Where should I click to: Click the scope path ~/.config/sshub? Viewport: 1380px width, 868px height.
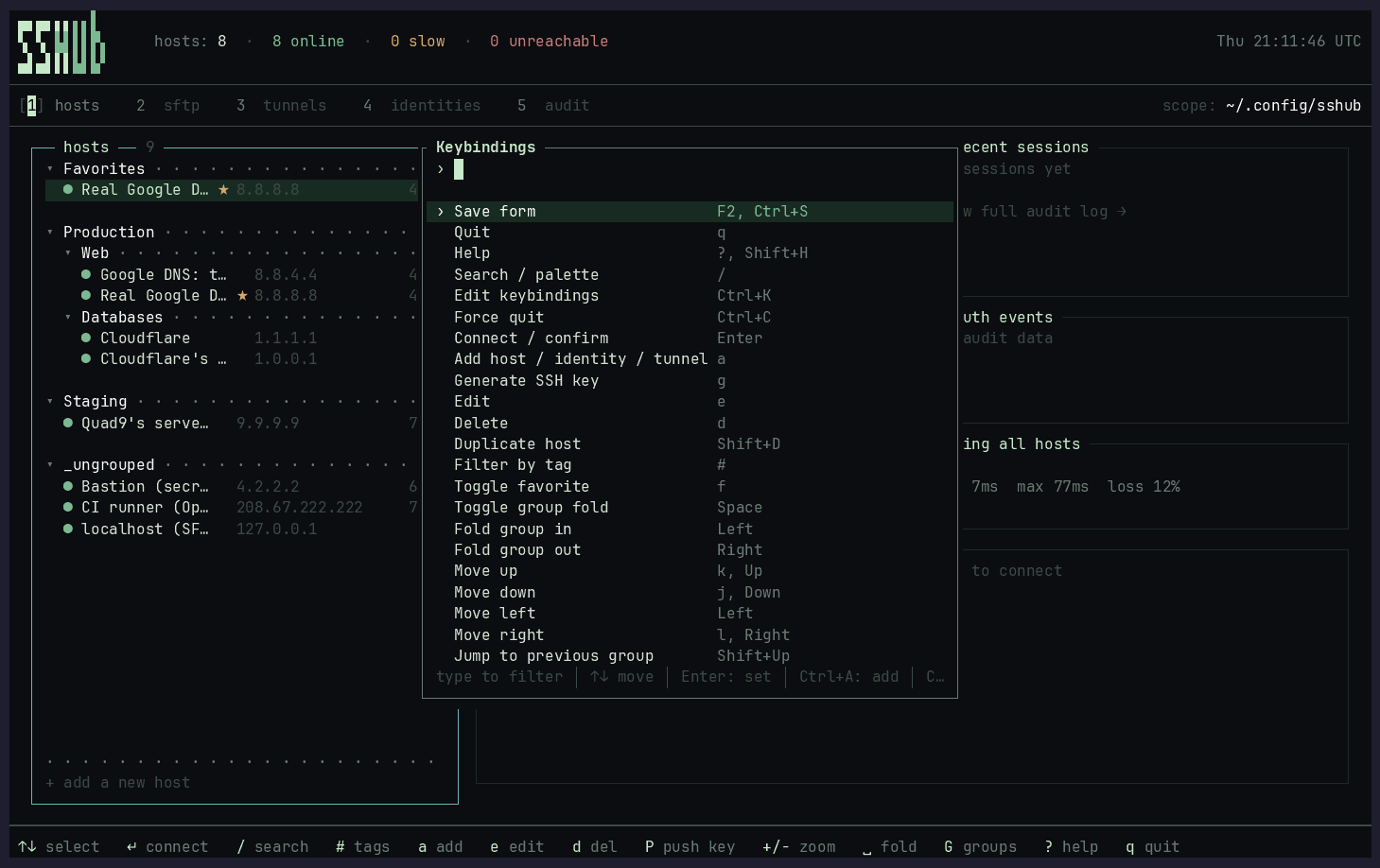[x=1293, y=106]
